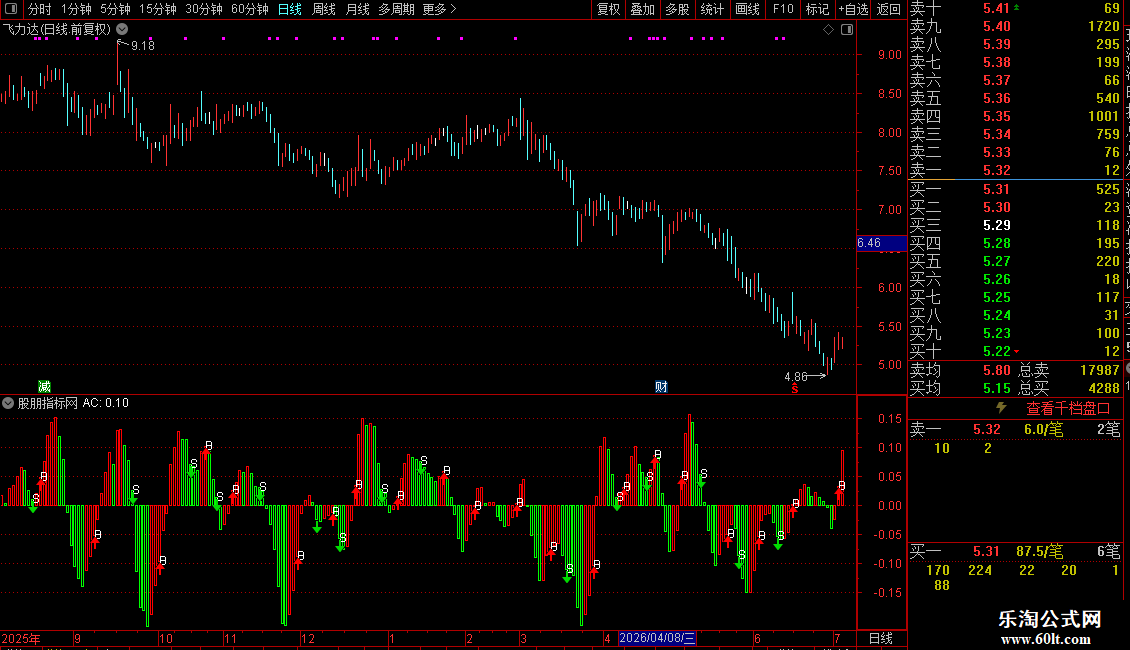Add stock to watchlist with +自选
Viewport: 1130px width, 650px height.
click(853, 9)
